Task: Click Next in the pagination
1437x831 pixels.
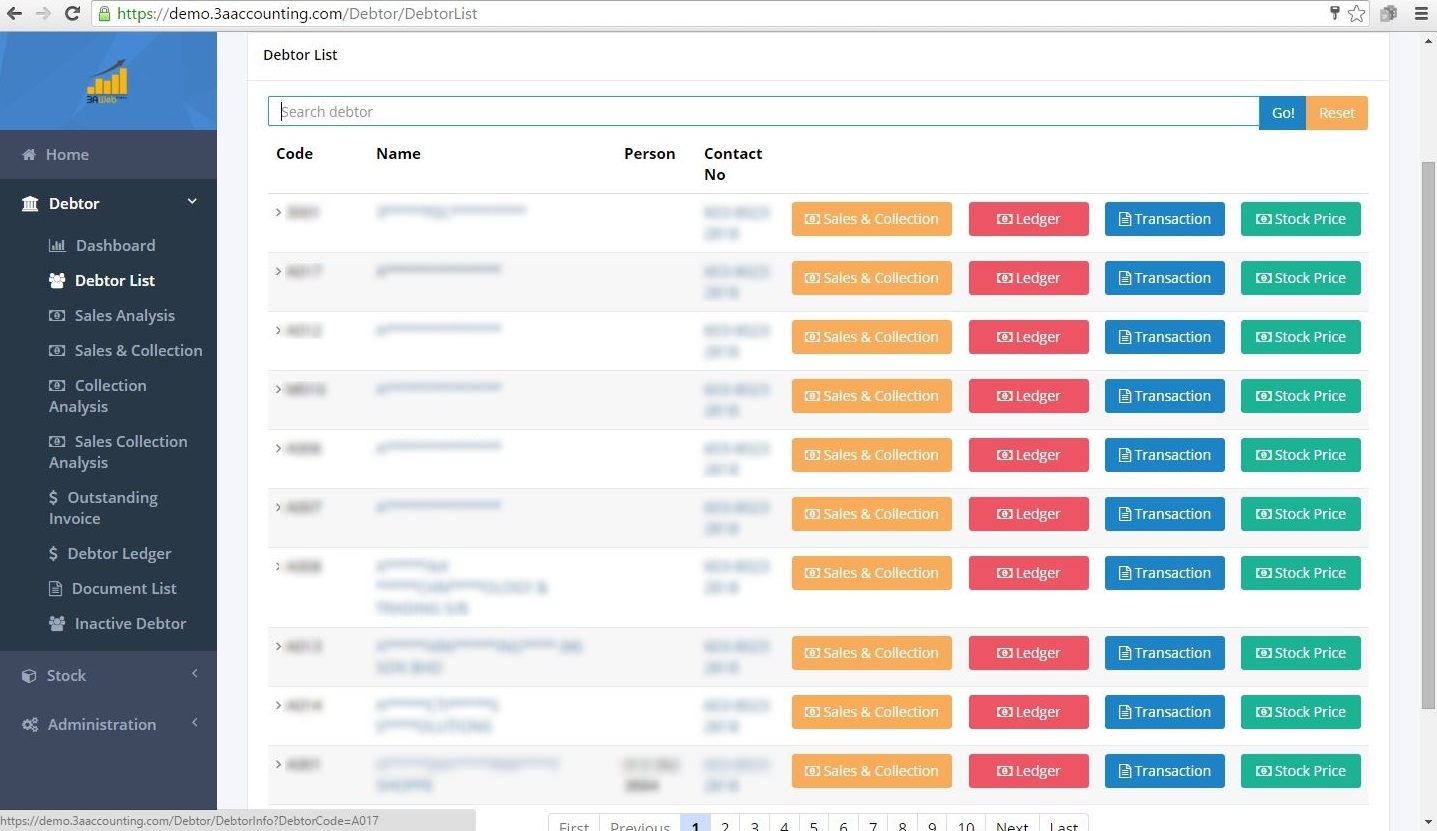Action: click(1012, 822)
